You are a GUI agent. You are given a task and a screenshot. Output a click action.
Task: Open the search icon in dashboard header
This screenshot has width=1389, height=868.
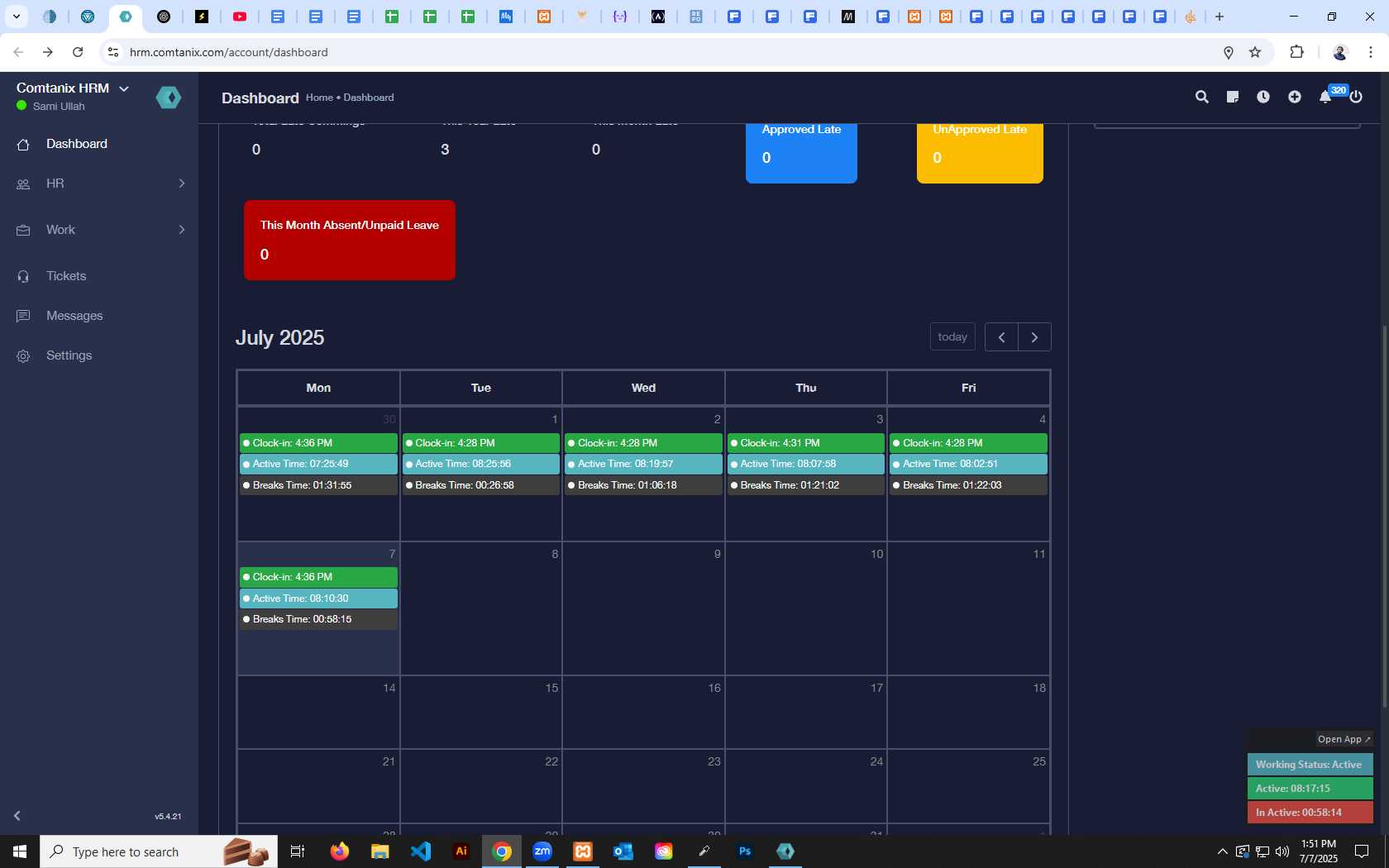[x=1201, y=97]
